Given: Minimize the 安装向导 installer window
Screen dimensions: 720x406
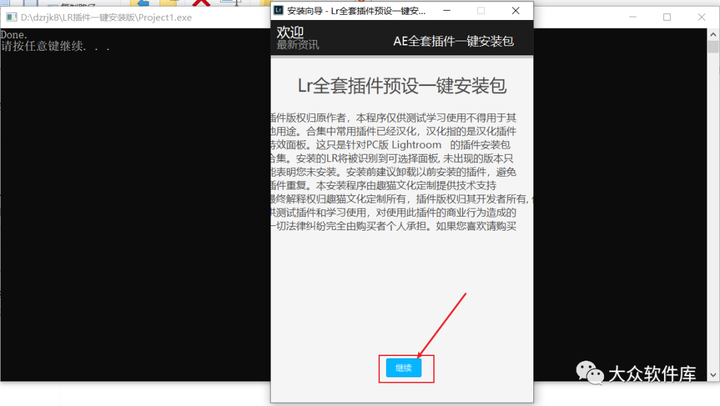Looking at the screenshot, I should tap(447, 11).
